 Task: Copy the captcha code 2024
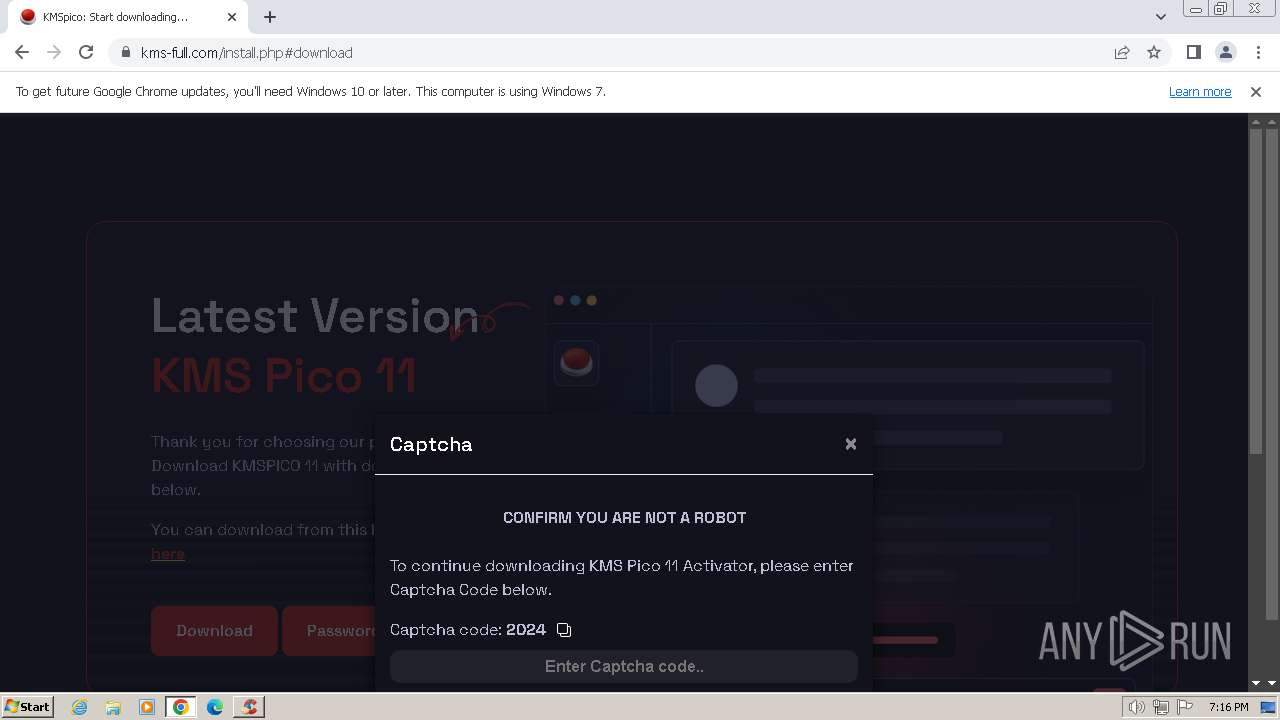point(564,629)
